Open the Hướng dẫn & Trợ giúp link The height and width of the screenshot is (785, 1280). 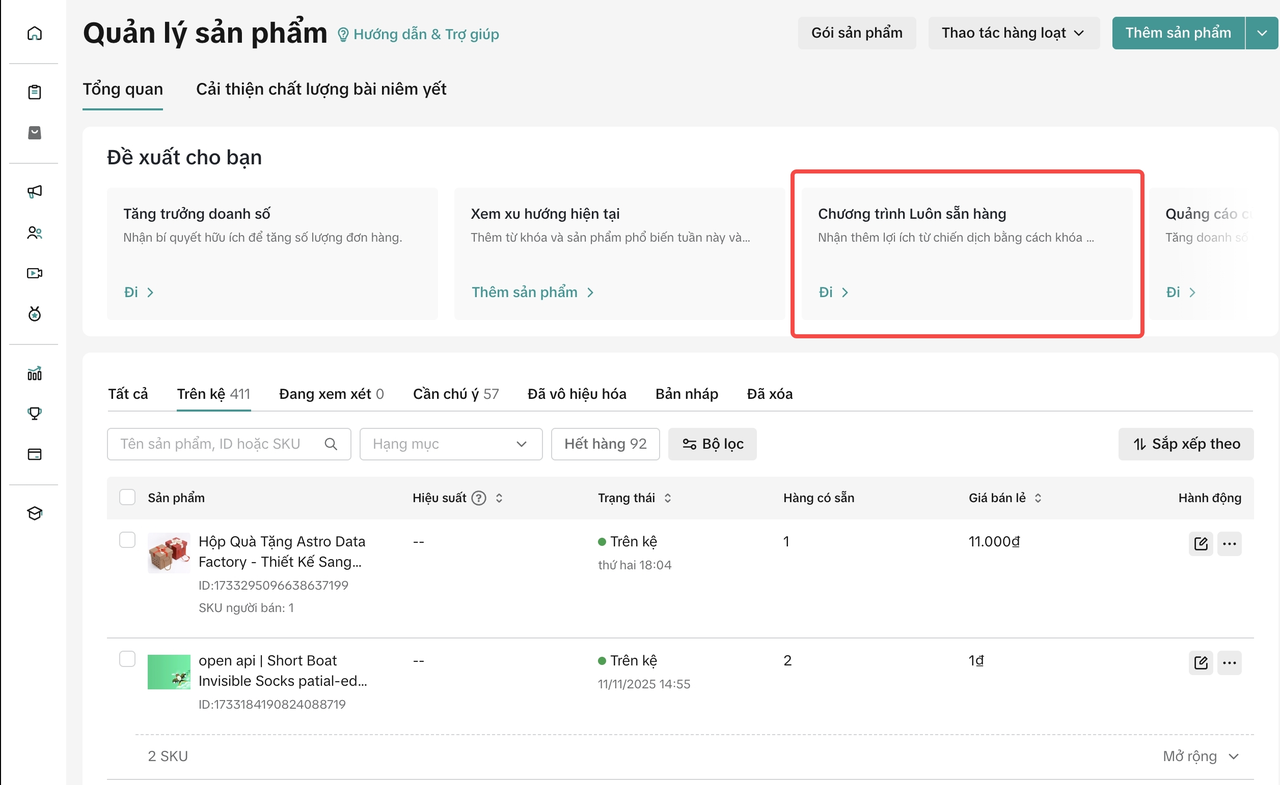(x=418, y=34)
